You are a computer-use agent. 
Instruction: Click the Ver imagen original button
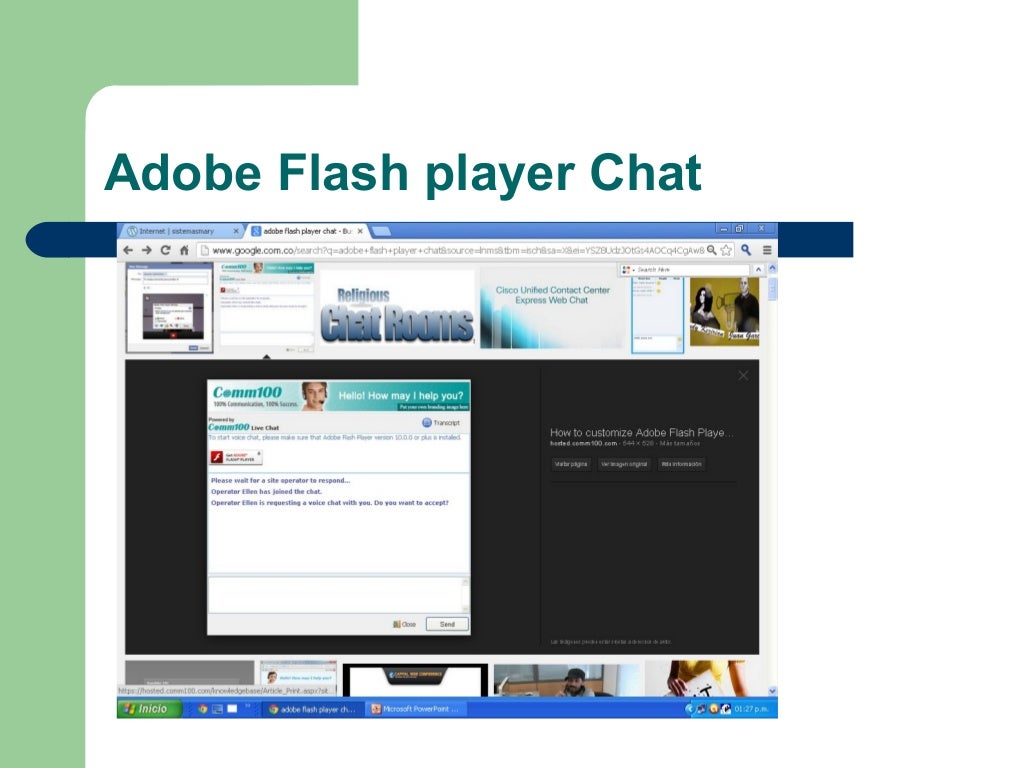tap(624, 464)
